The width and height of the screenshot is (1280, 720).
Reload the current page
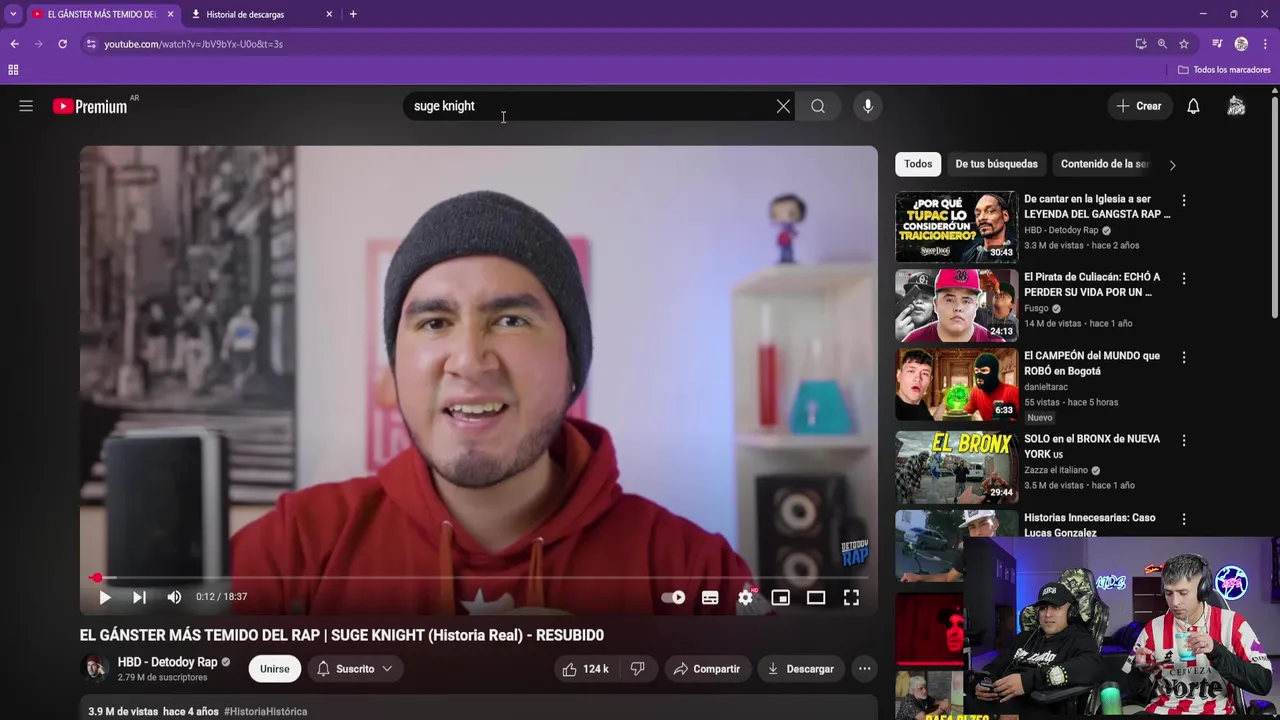tap(62, 44)
